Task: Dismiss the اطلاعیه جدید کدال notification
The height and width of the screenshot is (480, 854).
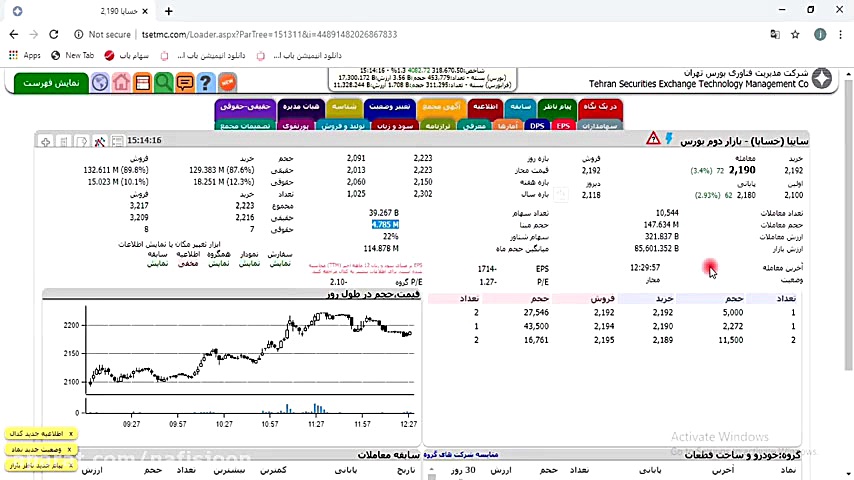Action: (x=70, y=434)
